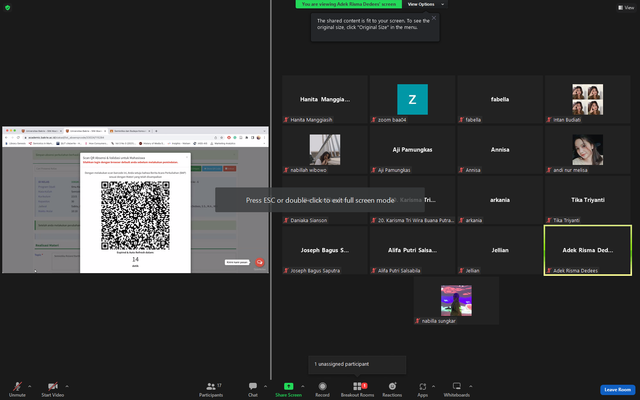Select Jellian's participant tile
This screenshot has width=640, height=400.
pos(500,250)
